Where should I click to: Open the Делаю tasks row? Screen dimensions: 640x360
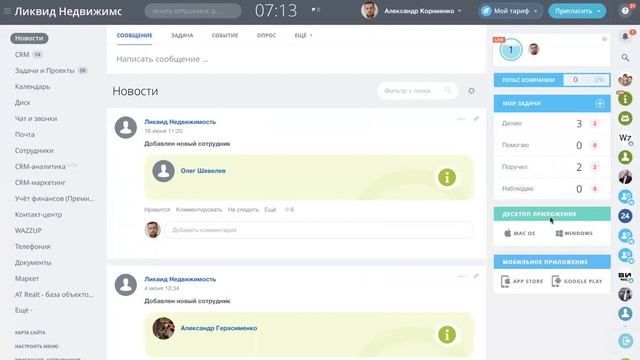click(x=552, y=123)
